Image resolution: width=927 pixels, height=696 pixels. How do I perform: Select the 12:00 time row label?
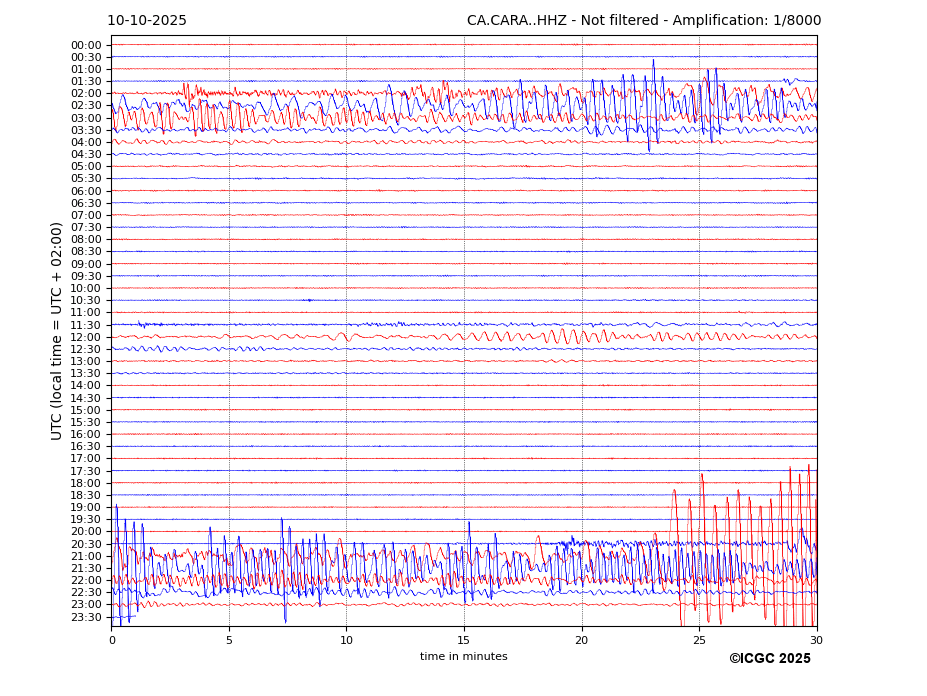[x=86, y=337]
